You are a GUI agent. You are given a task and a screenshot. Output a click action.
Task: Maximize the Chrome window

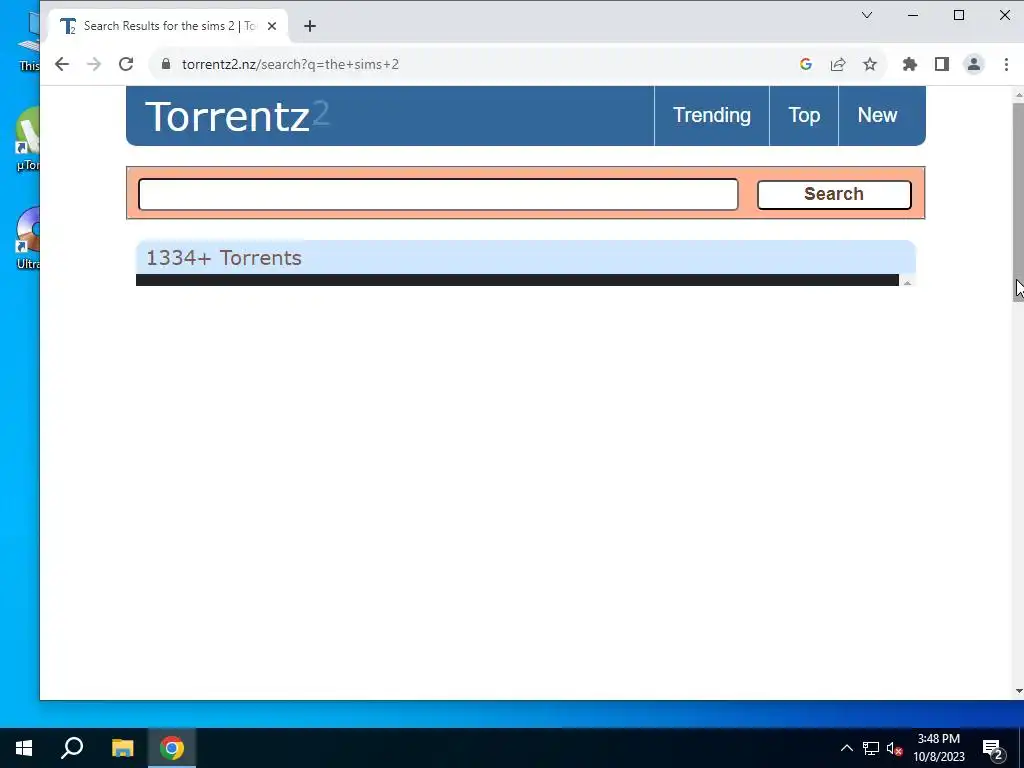pos(959,15)
